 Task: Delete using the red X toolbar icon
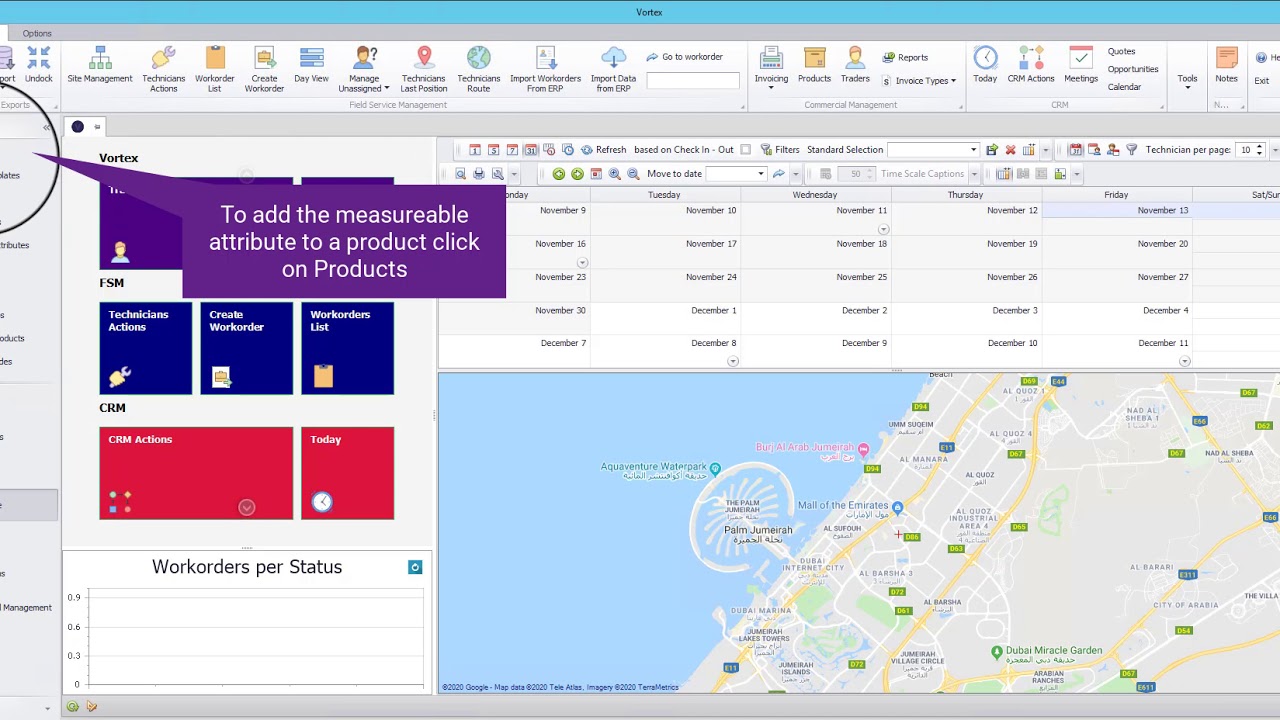1010,150
